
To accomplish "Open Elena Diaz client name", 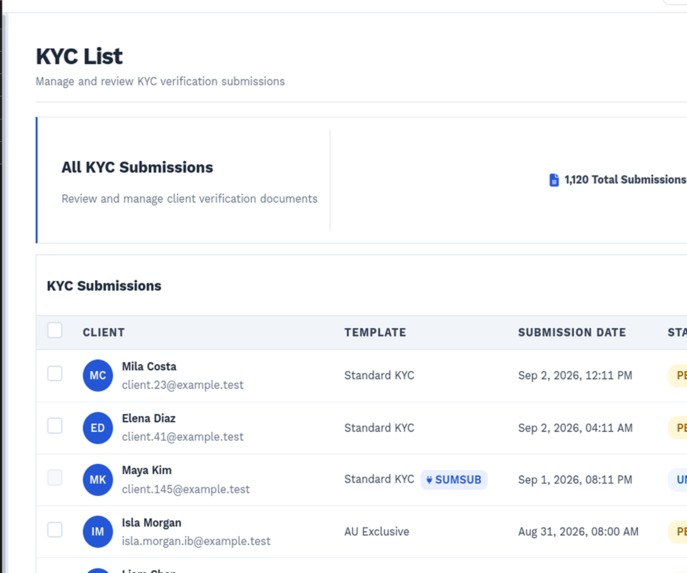I will click(x=149, y=418).
